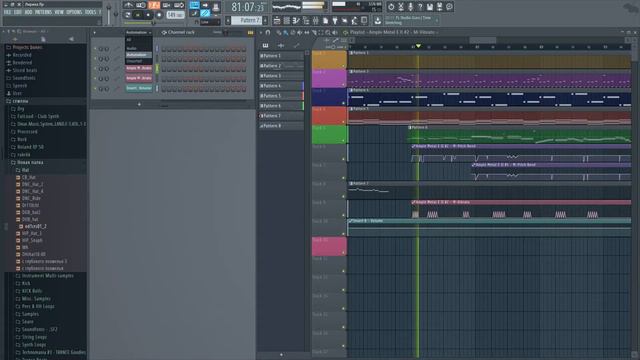Mute playlist Track 2 using its dot
This screenshot has height=360, width=640.
point(343,84)
